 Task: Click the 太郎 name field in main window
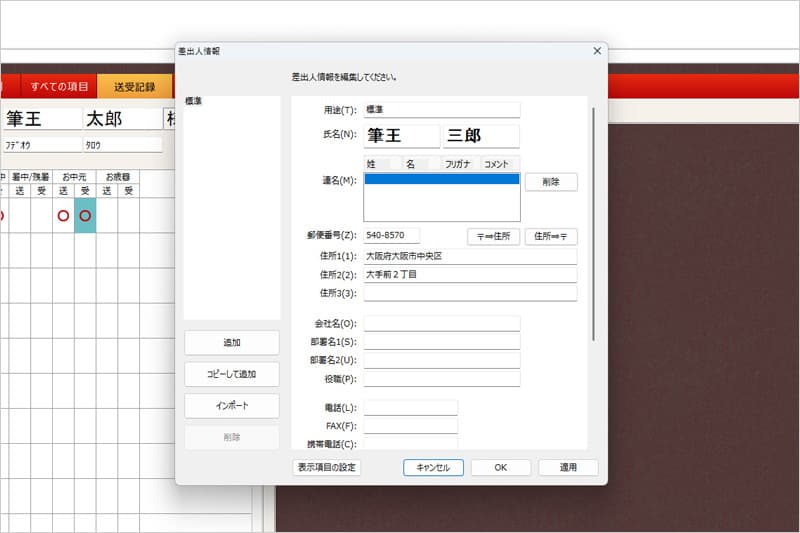coord(122,119)
